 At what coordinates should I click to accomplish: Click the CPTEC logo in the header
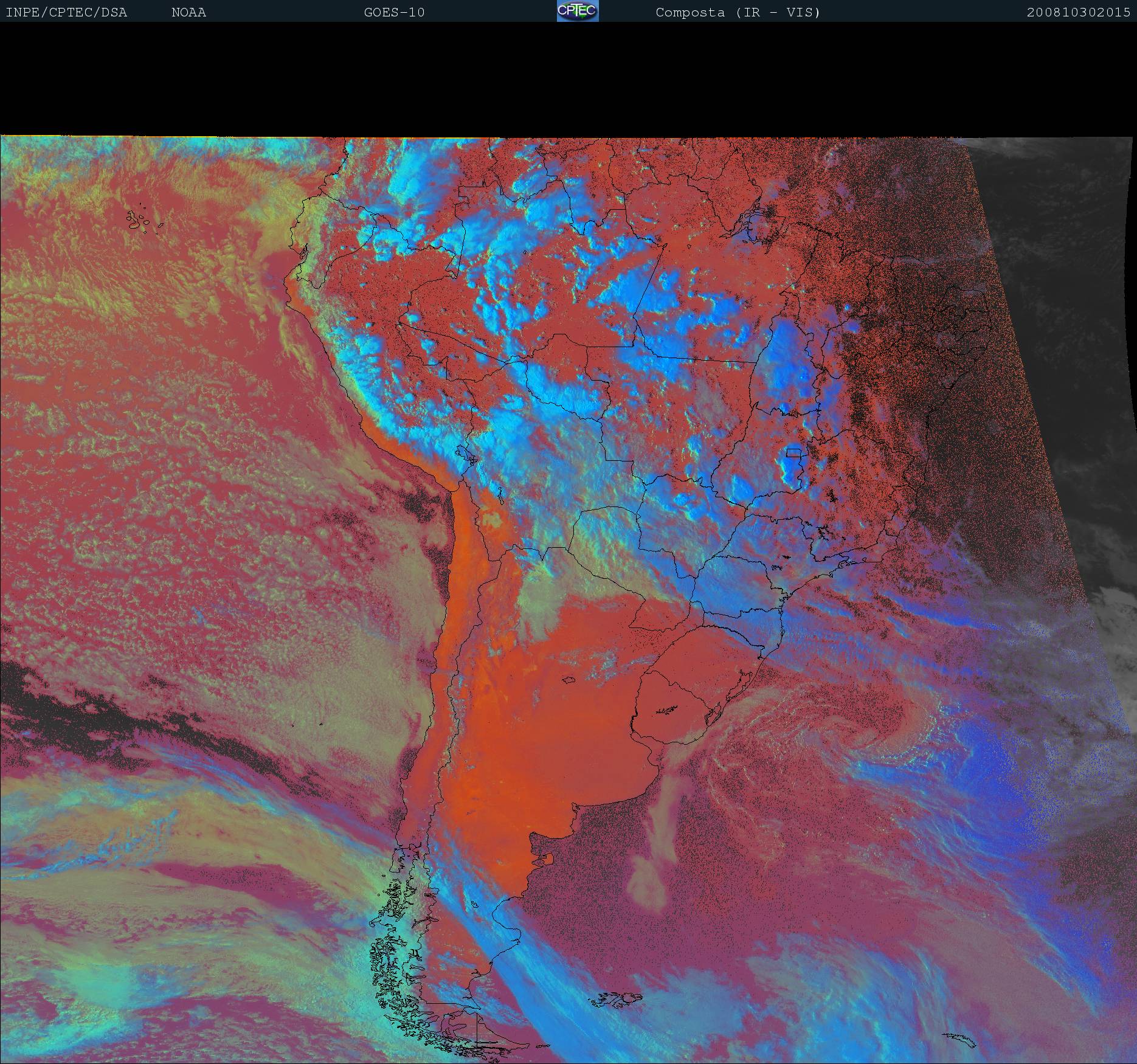click(577, 11)
